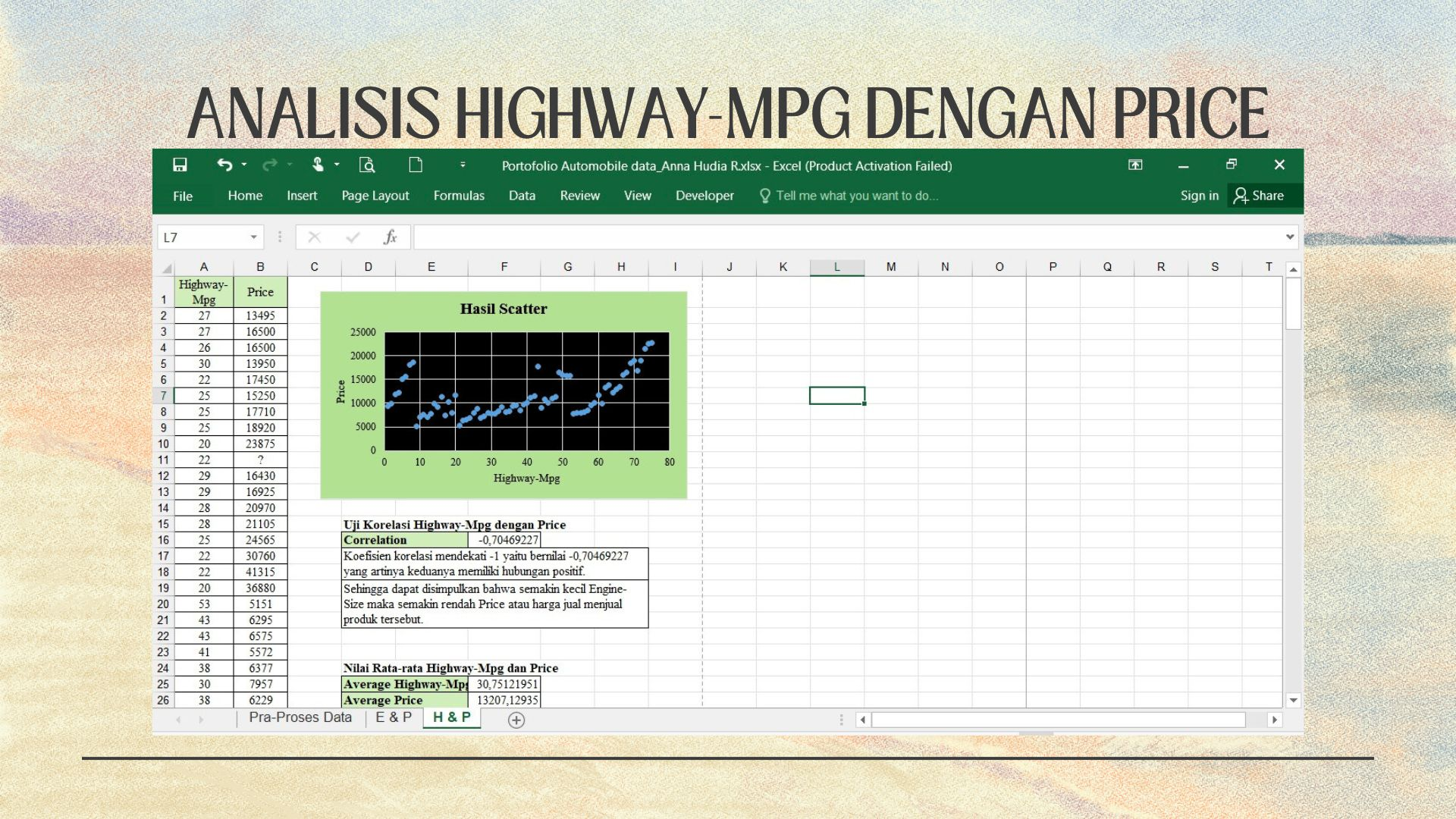Click the Tell me what you want to do box
This screenshot has height=819, width=1456.
pos(849,196)
